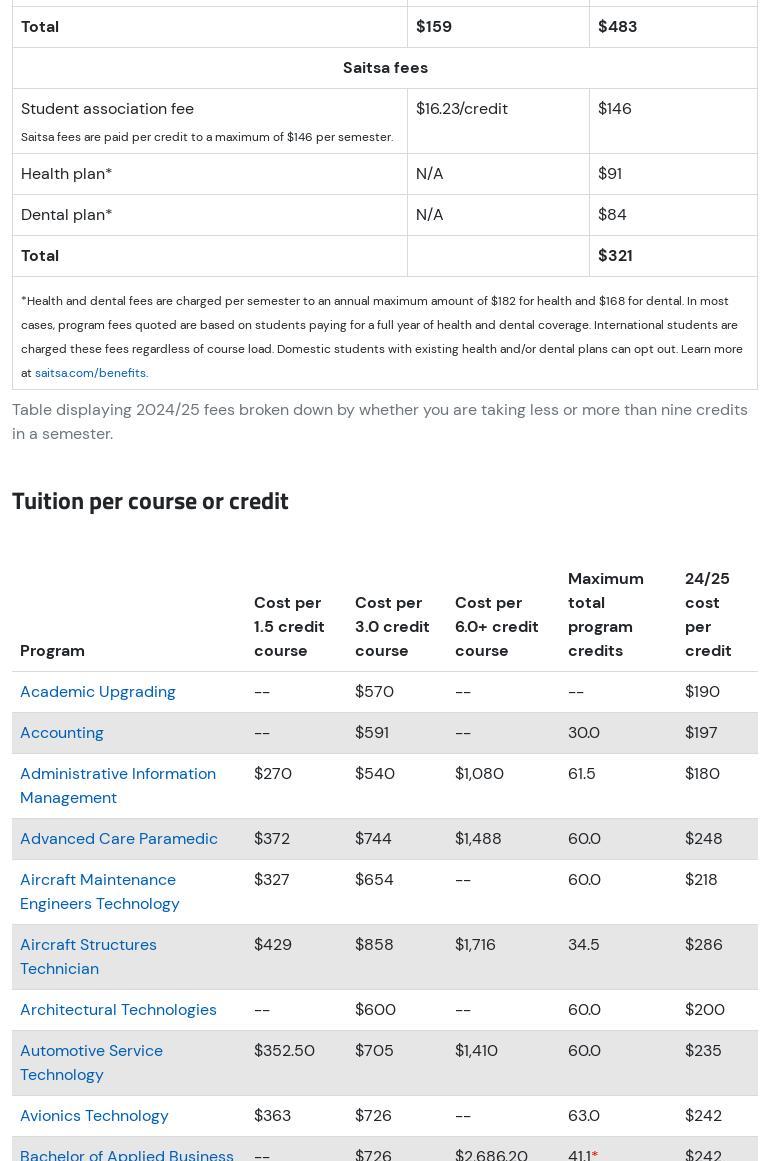Image resolution: width=770 pixels, height=1161 pixels.
Task: Click the Cost per 3.0 credit course header
Action: 392,627
